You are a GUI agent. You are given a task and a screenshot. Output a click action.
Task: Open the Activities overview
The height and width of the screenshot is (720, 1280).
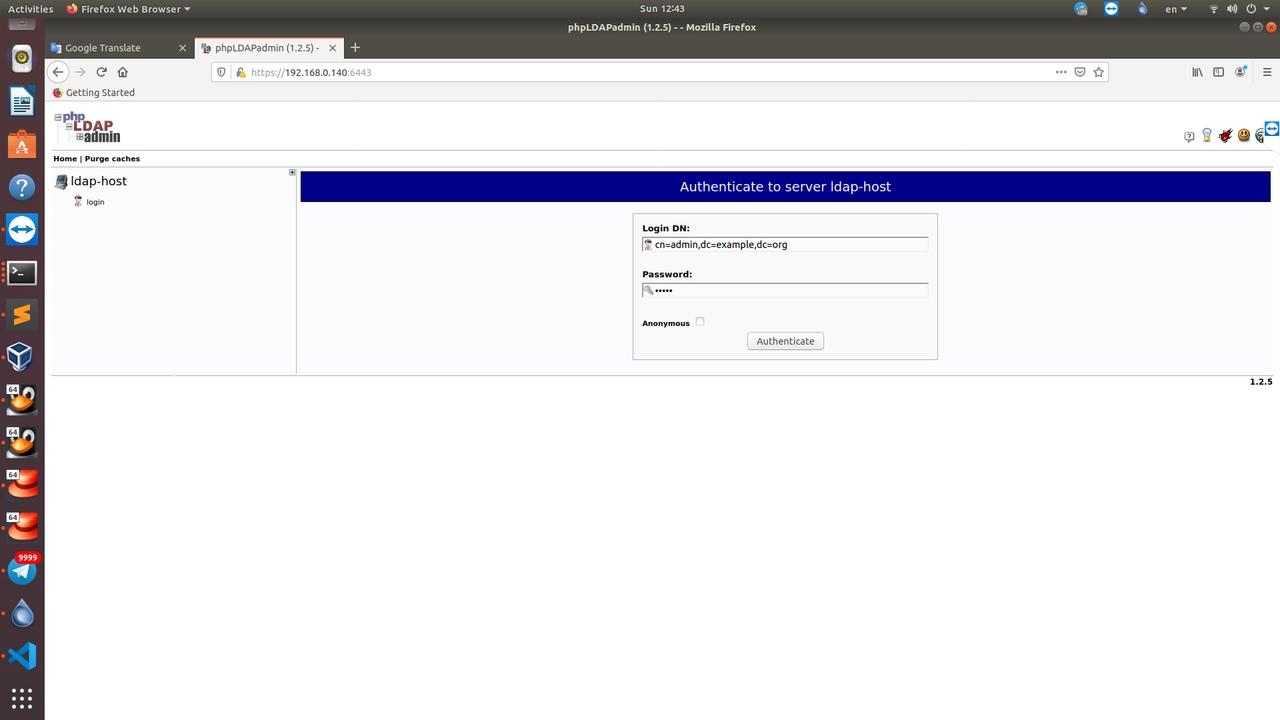coord(30,9)
